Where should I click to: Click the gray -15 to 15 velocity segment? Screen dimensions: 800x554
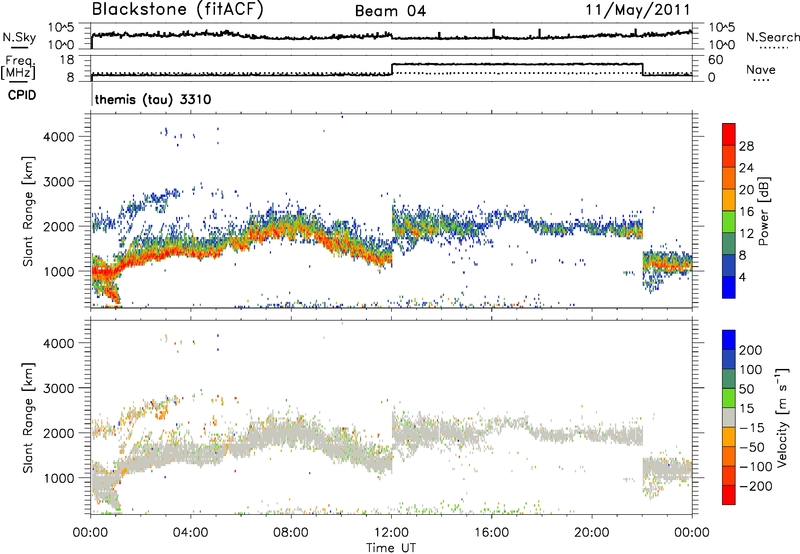(x=729, y=418)
